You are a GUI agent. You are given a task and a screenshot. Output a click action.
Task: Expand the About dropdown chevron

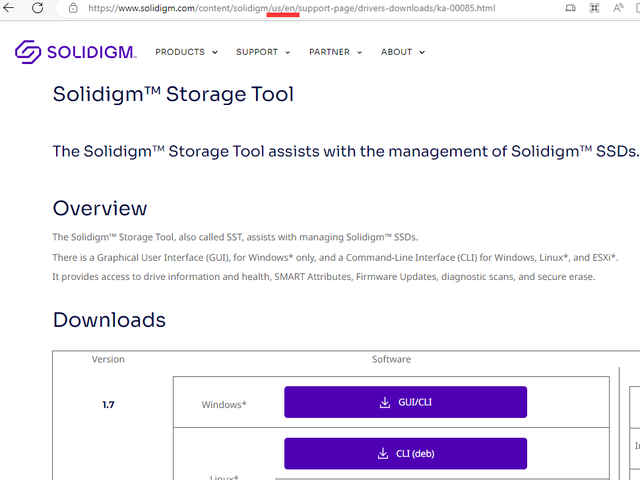click(422, 53)
